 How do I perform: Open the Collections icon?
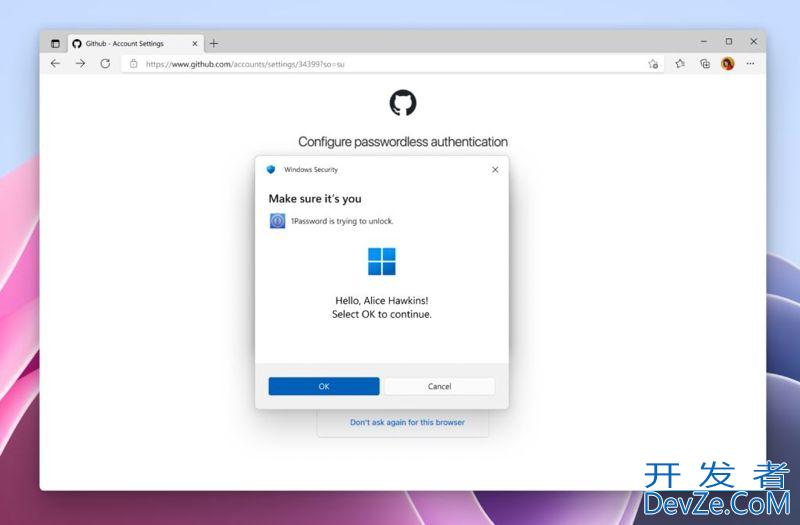coord(705,64)
